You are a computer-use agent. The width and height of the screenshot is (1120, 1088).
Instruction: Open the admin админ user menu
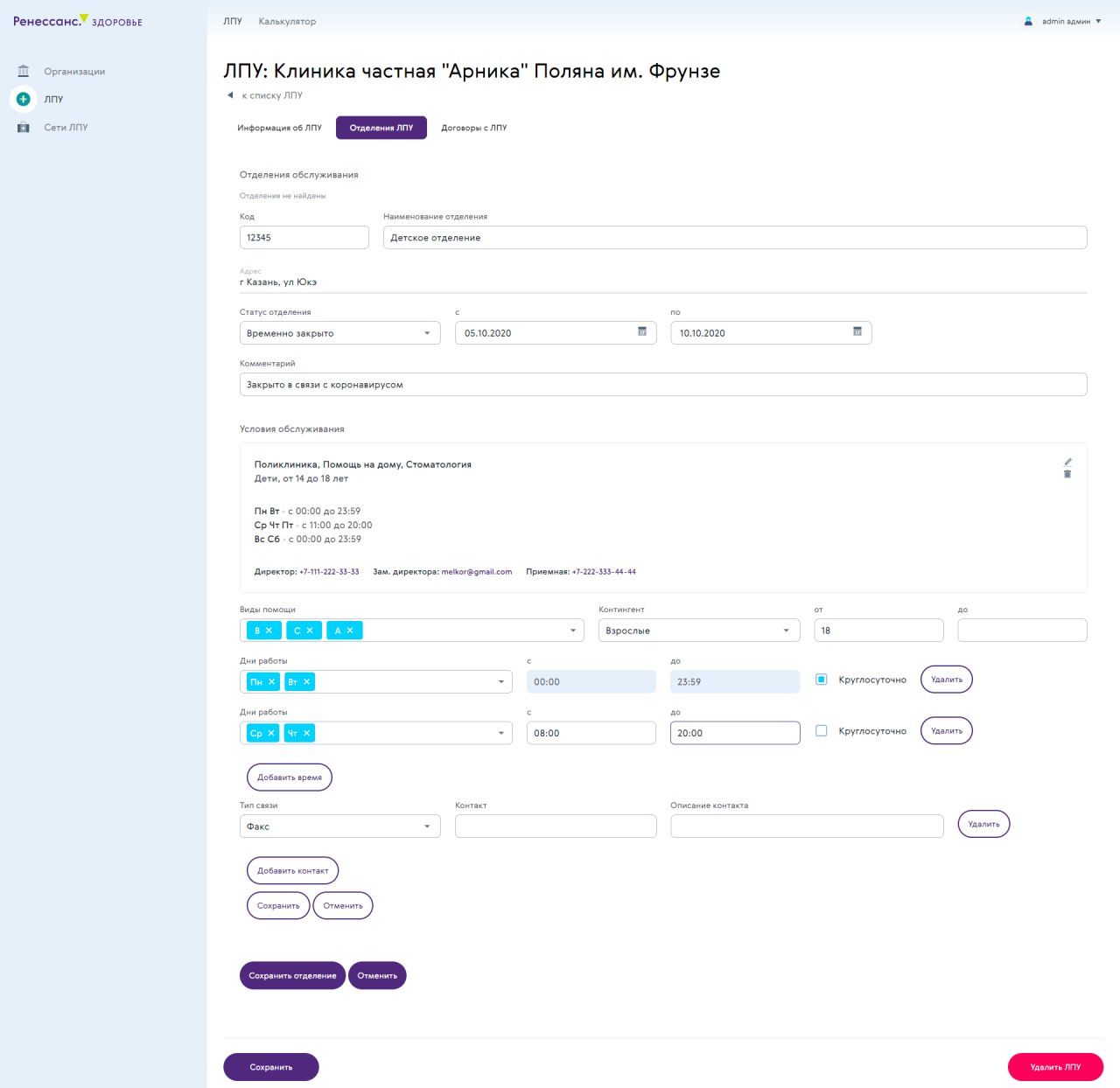(x=1065, y=21)
